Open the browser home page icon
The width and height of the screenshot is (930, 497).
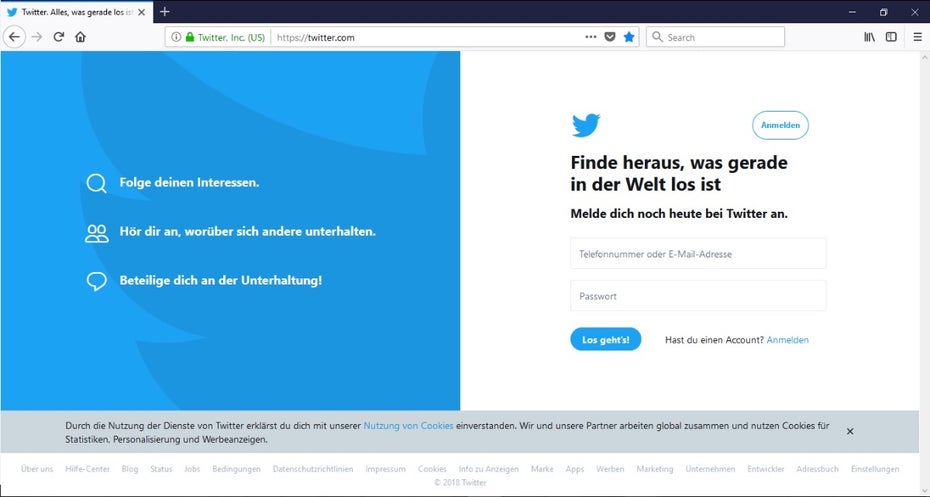pyautogui.click(x=80, y=37)
